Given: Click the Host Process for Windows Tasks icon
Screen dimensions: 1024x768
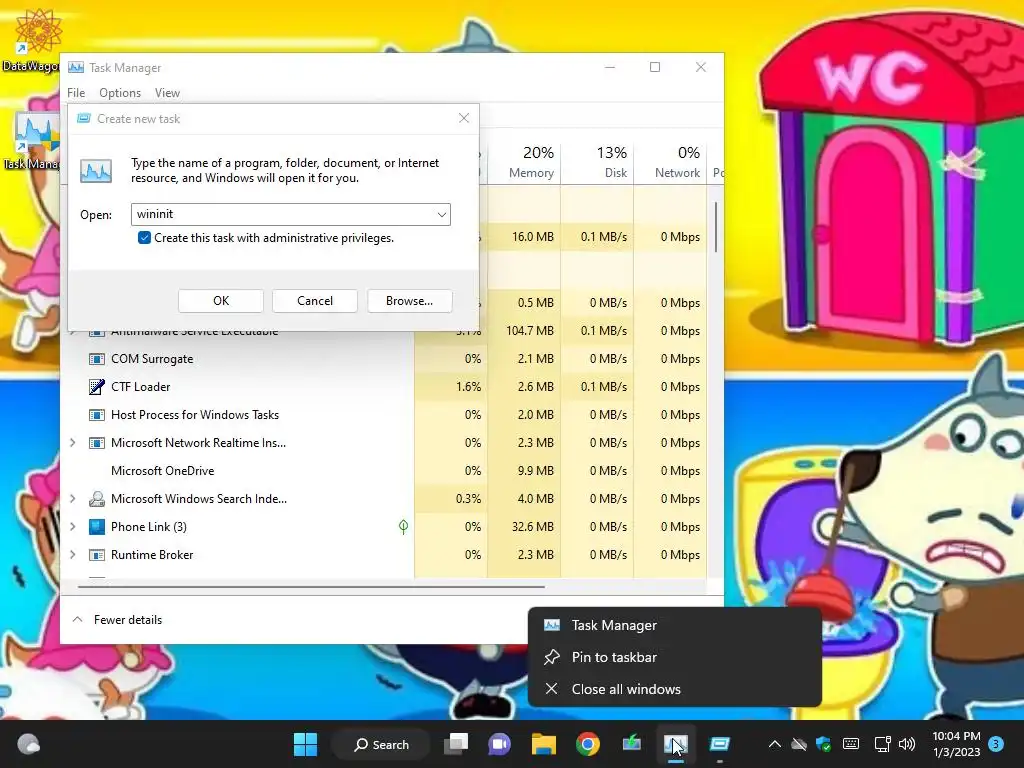Looking at the screenshot, I should (x=97, y=415).
